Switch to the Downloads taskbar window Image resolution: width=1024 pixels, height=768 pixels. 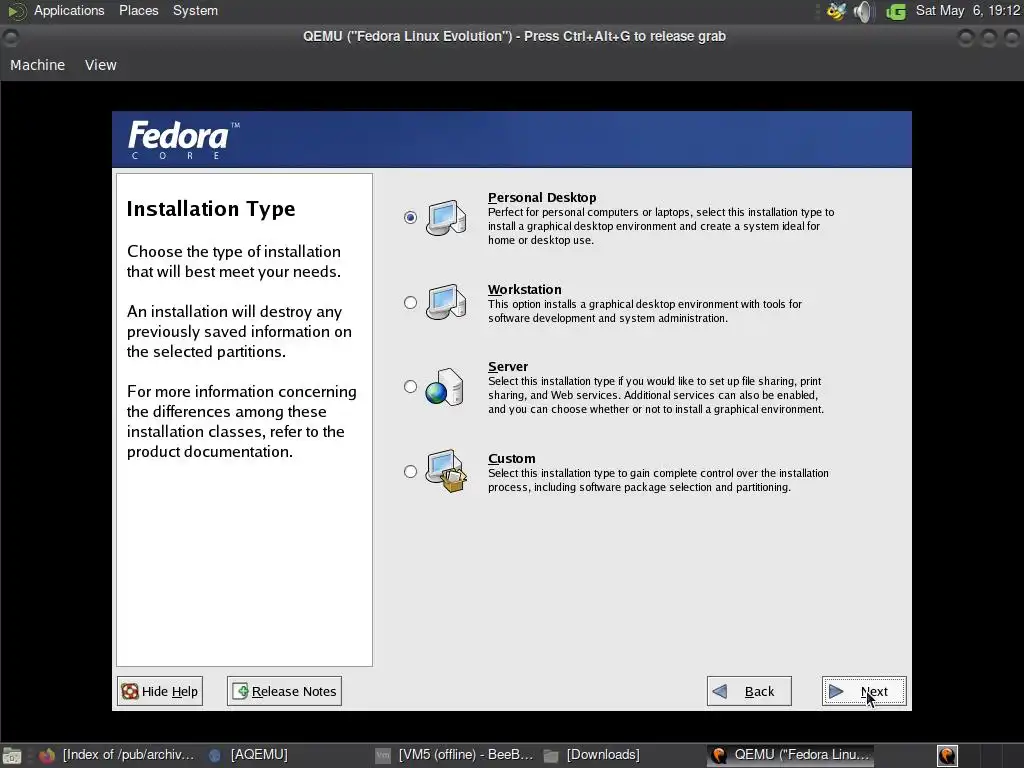(x=592, y=754)
